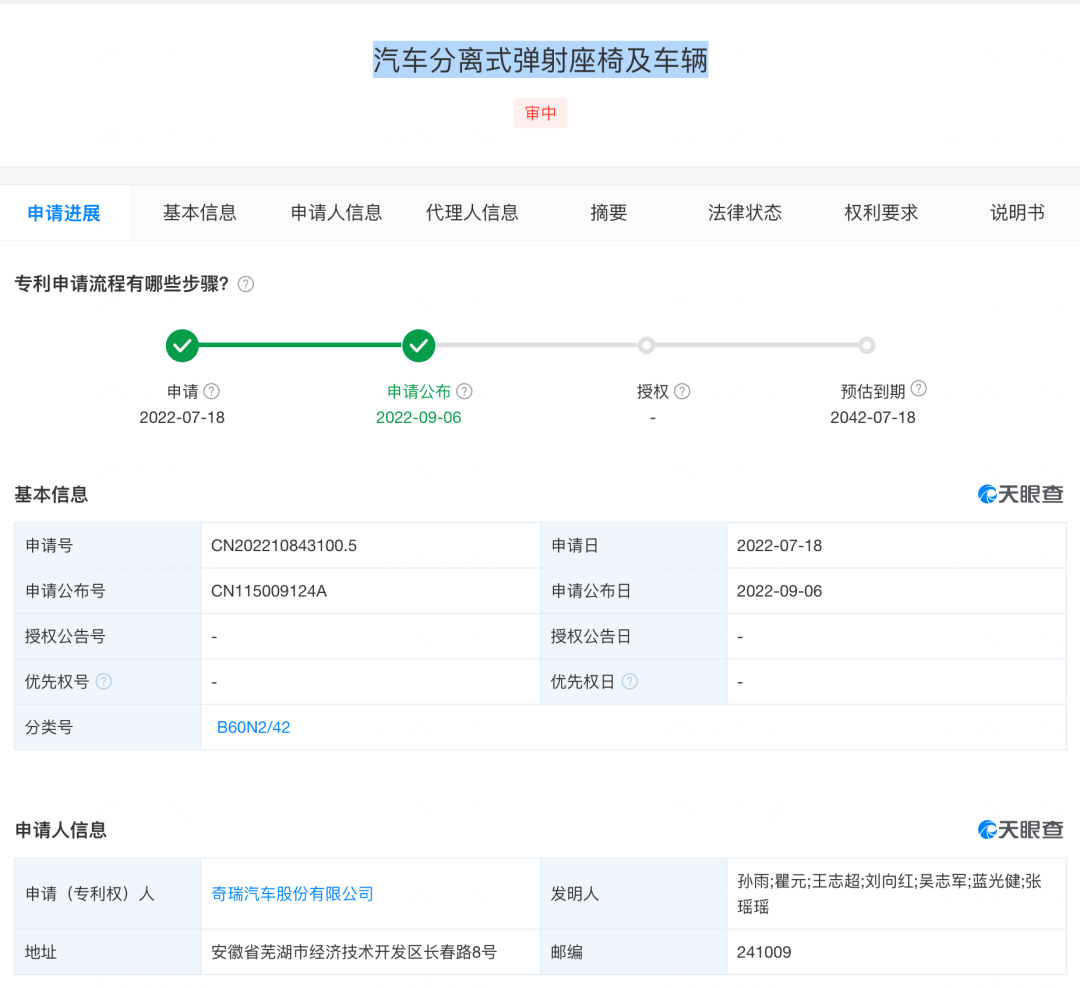Click estimated expiry date 2042-07-18
The height and width of the screenshot is (988, 1080).
pyautogui.click(x=873, y=418)
